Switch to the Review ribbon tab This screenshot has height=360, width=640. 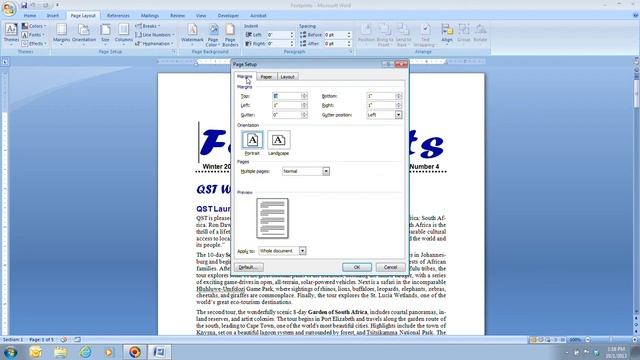(178, 16)
